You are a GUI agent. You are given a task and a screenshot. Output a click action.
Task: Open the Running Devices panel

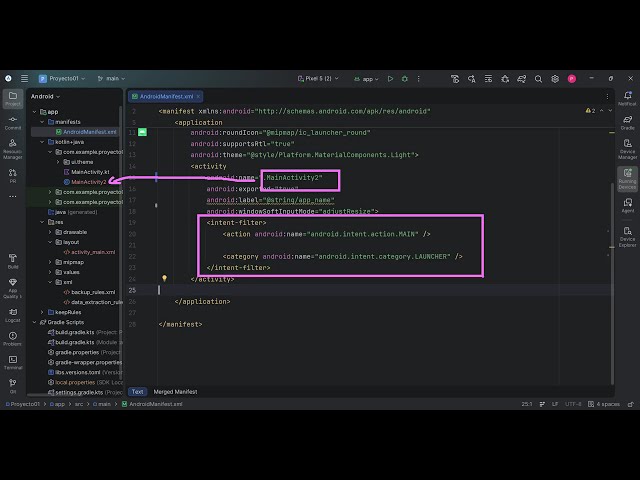pyautogui.click(x=627, y=179)
